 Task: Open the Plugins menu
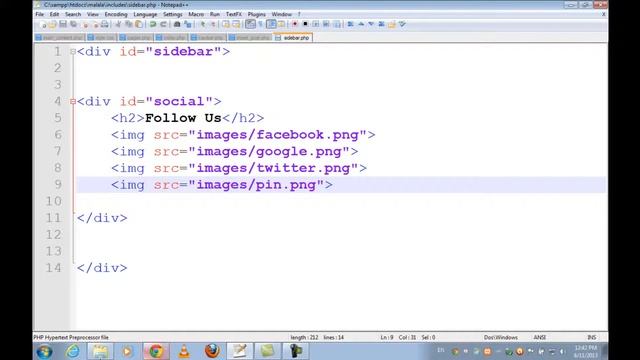tap(257, 14)
